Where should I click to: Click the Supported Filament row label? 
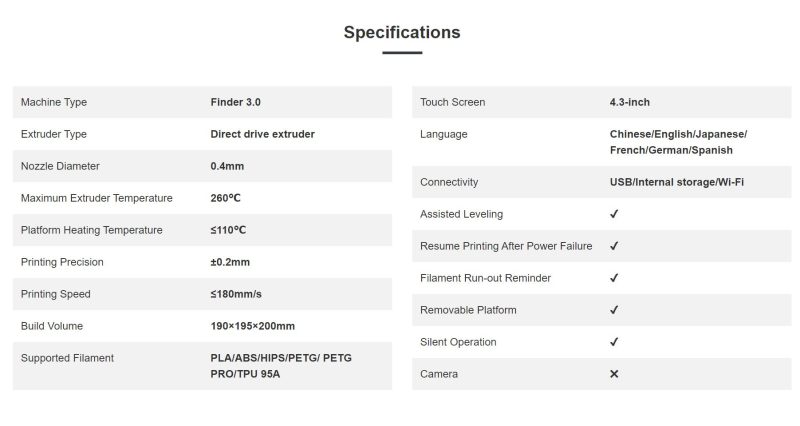click(x=67, y=358)
